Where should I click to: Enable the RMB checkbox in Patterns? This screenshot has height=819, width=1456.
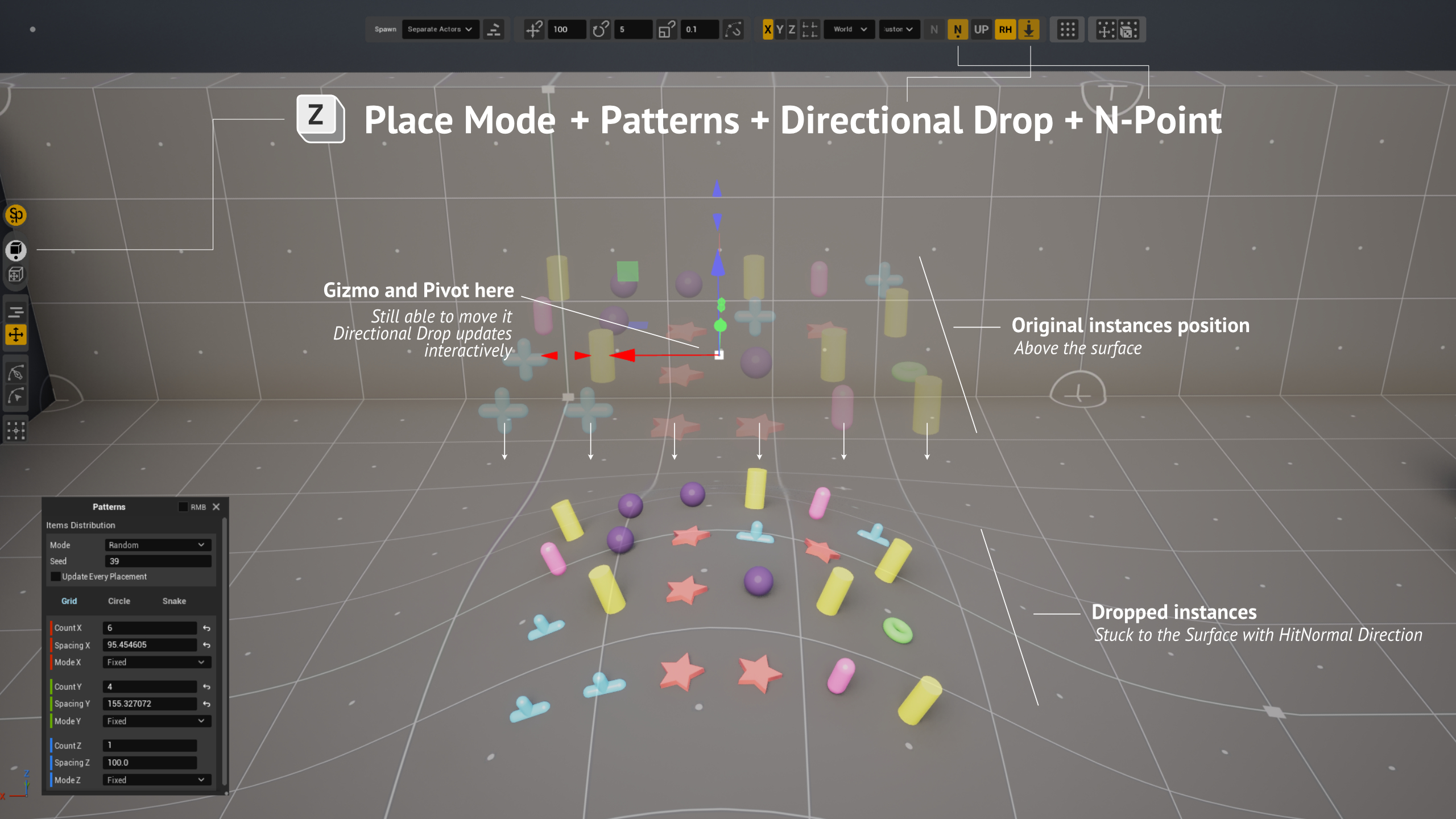pos(183,507)
